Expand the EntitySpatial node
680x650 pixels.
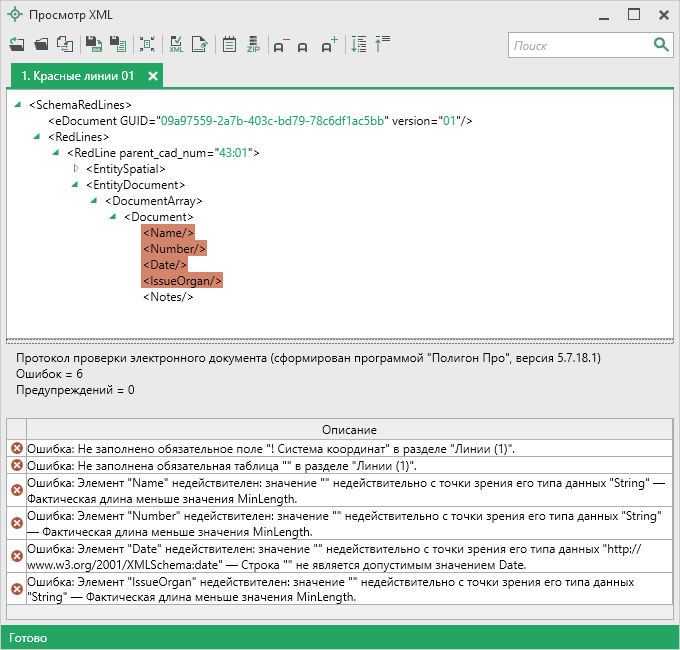click(x=76, y=169)
